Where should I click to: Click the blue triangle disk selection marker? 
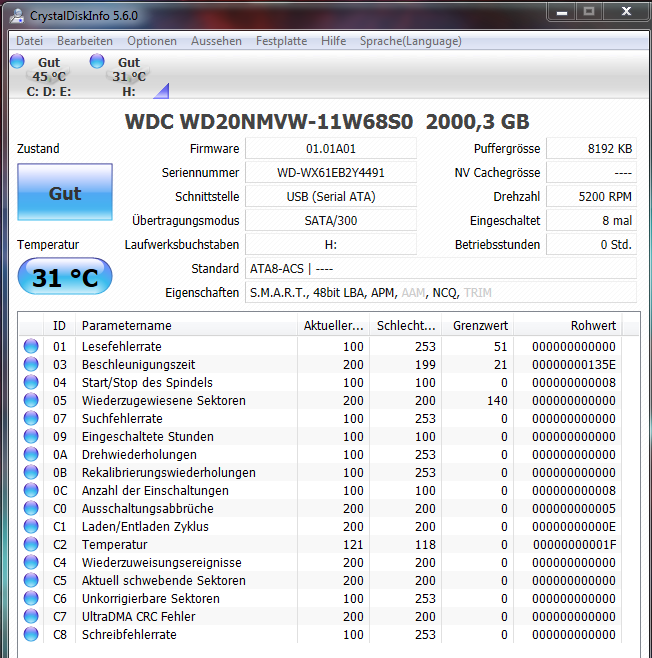pos(163,92)
